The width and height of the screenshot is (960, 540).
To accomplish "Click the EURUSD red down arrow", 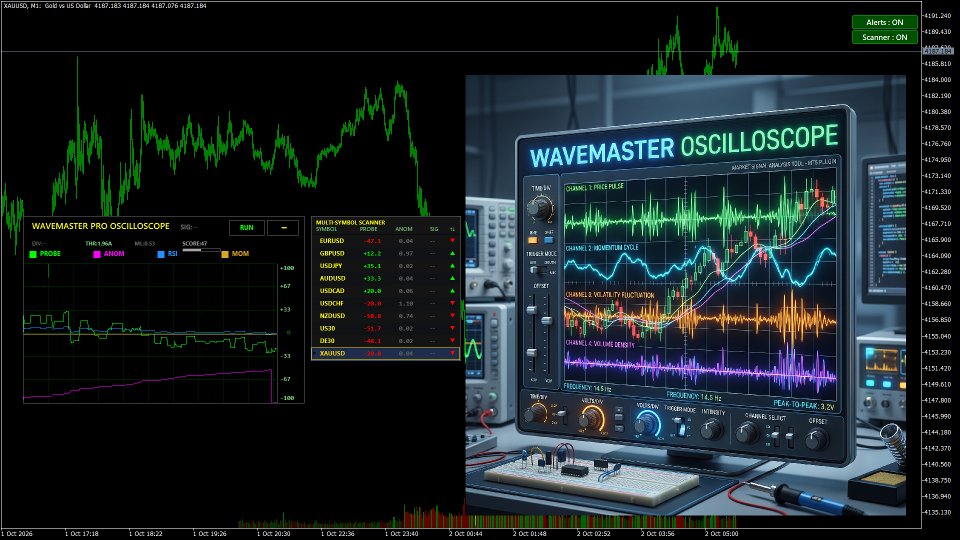I will click(x=452, y=241).
